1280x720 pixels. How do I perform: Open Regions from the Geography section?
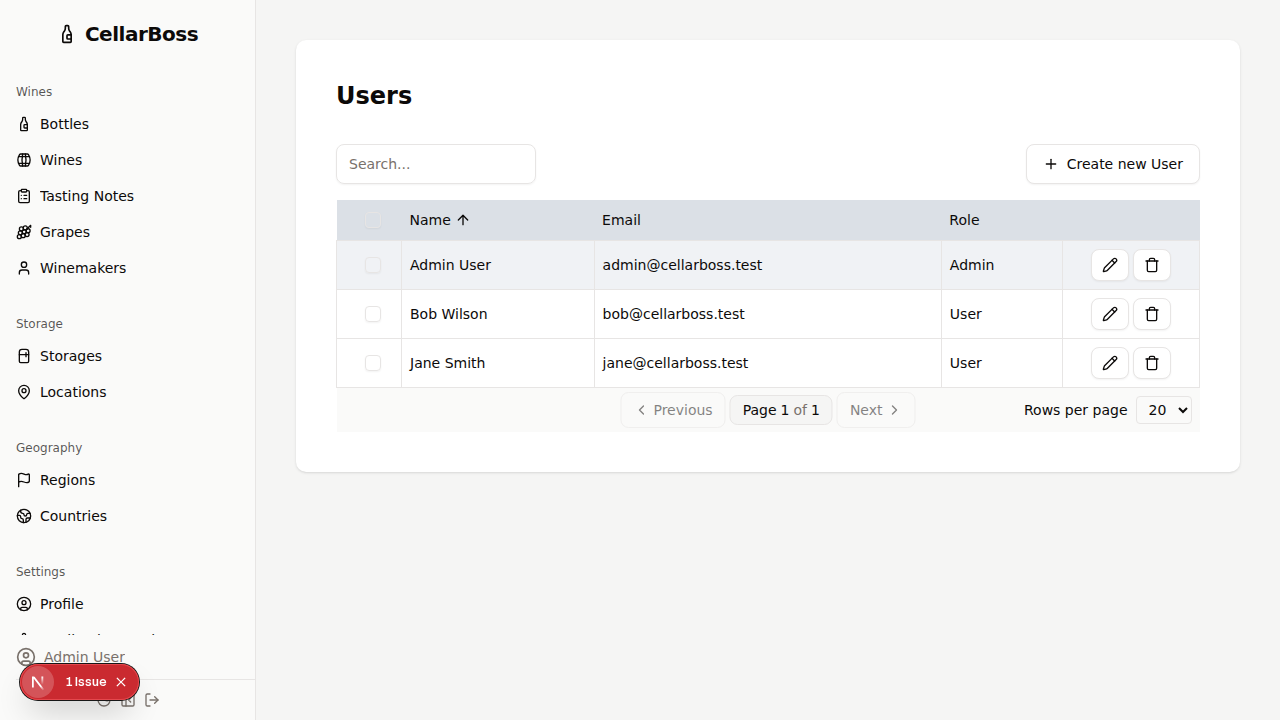click(66, 480)
